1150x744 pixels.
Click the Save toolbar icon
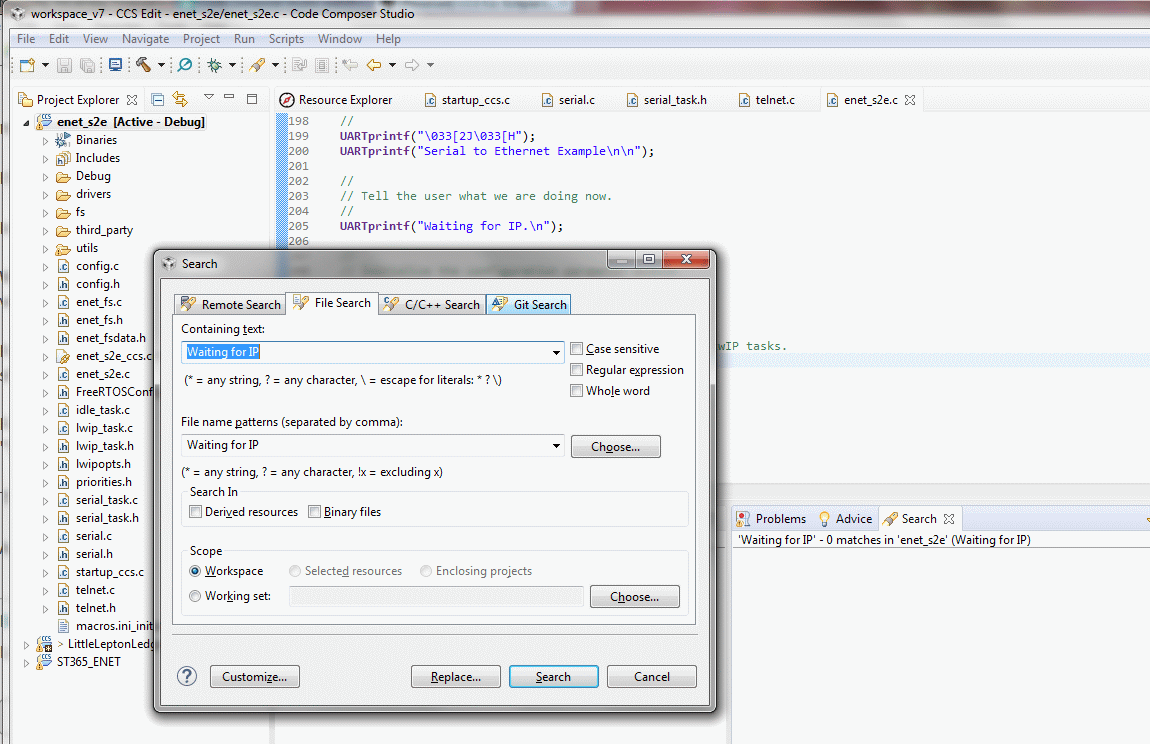(65, 65)
